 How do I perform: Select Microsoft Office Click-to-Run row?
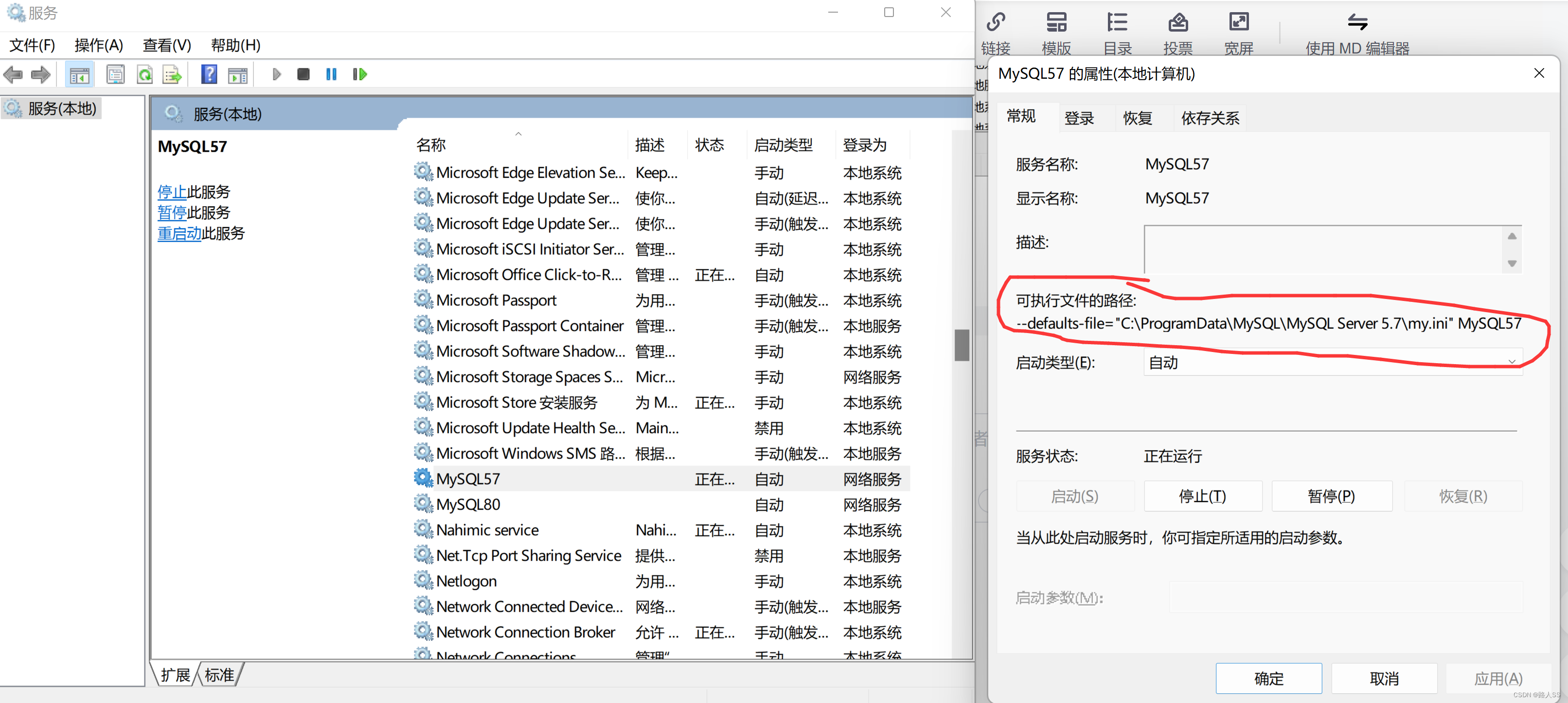pos(660,275)
